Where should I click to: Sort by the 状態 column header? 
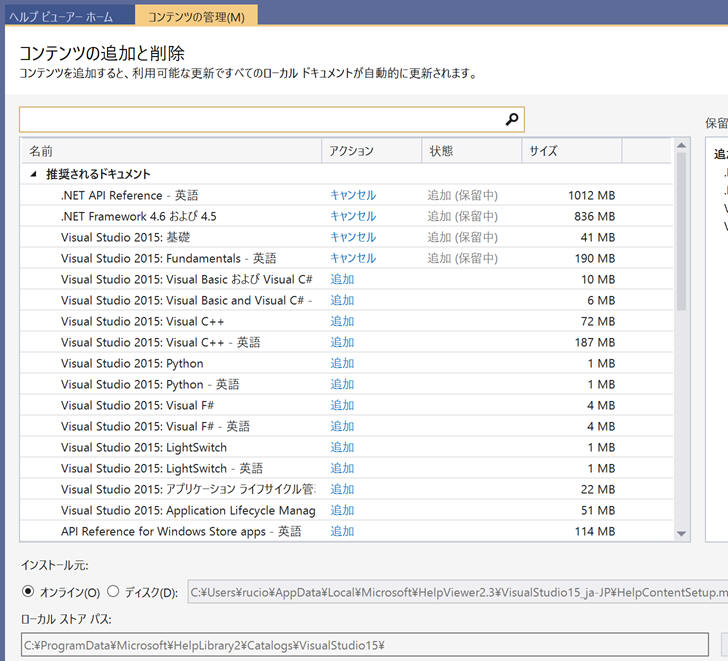(x=472, y=151)
